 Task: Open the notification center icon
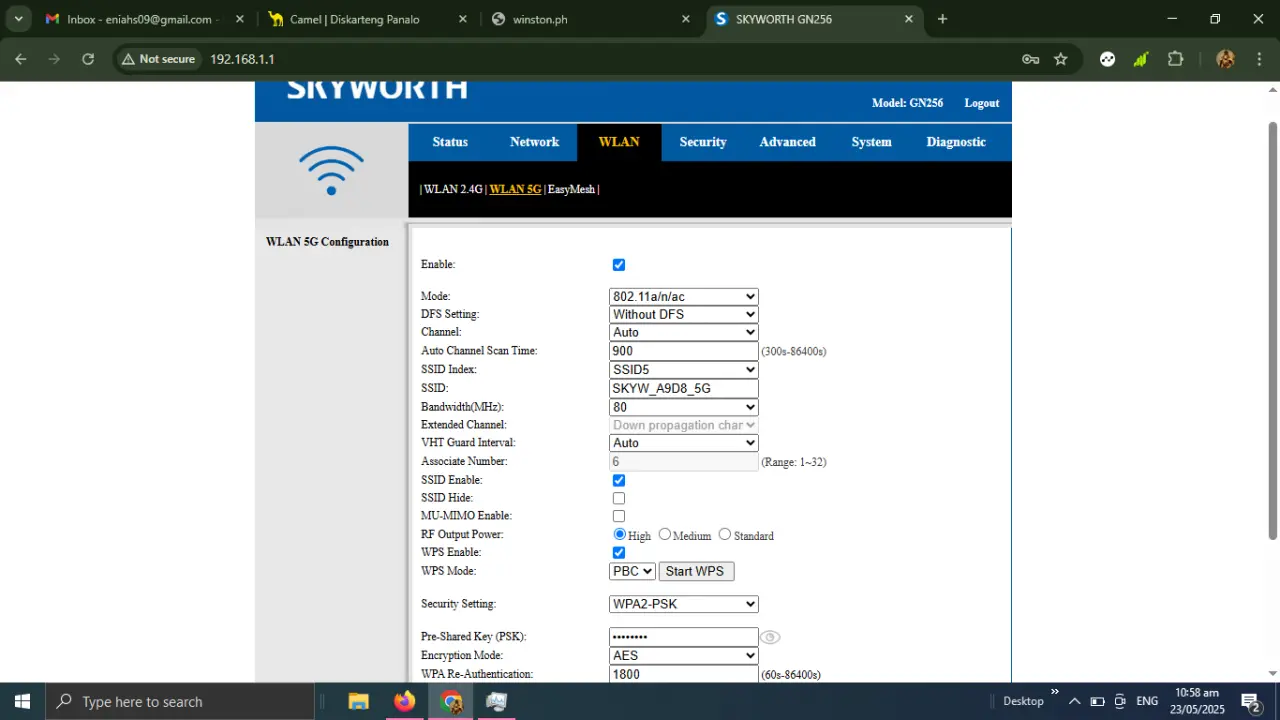1250,701
